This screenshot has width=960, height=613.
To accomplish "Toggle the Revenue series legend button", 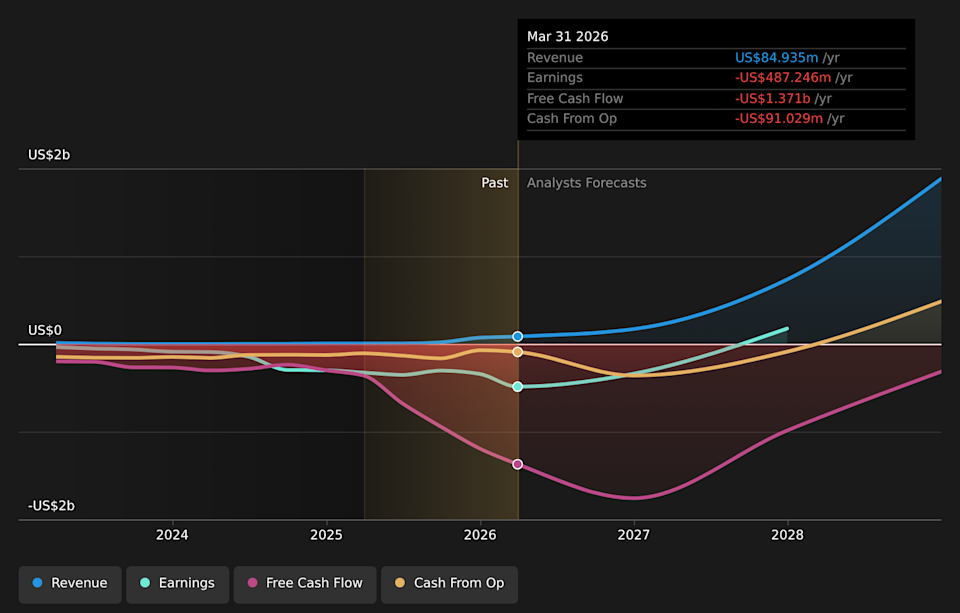I will 70,584.
